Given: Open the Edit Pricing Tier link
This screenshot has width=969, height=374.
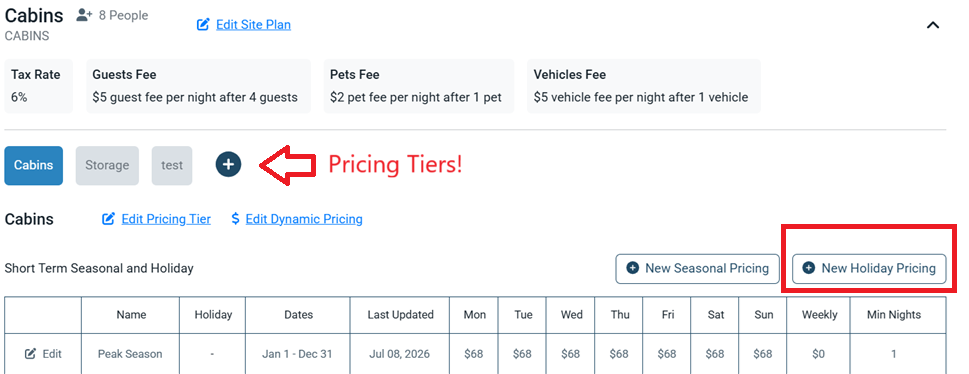Looking at the screenshot, I should pos(166,219).
